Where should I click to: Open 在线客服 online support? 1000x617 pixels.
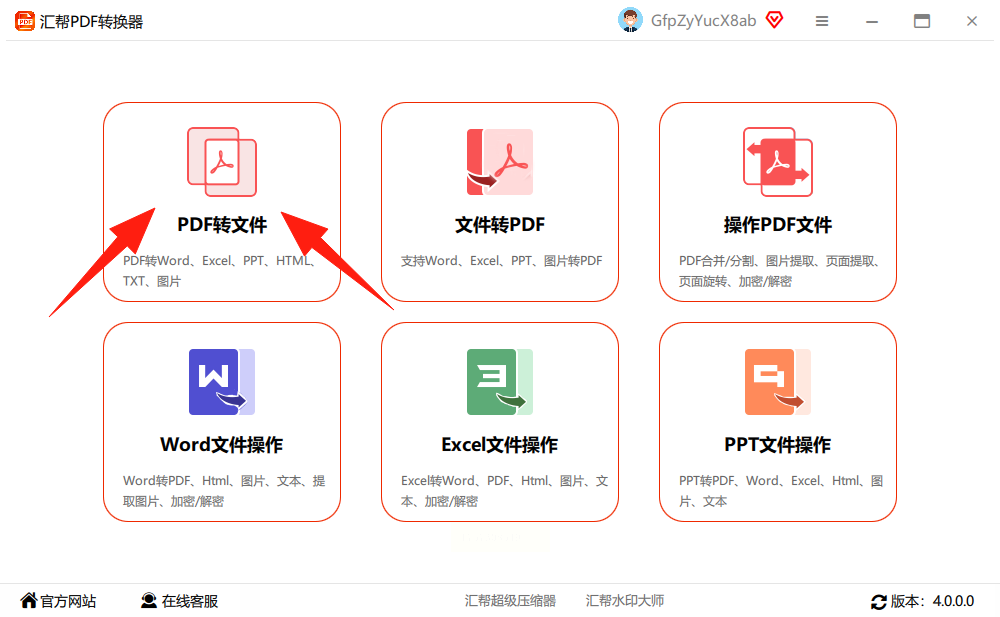180,601
